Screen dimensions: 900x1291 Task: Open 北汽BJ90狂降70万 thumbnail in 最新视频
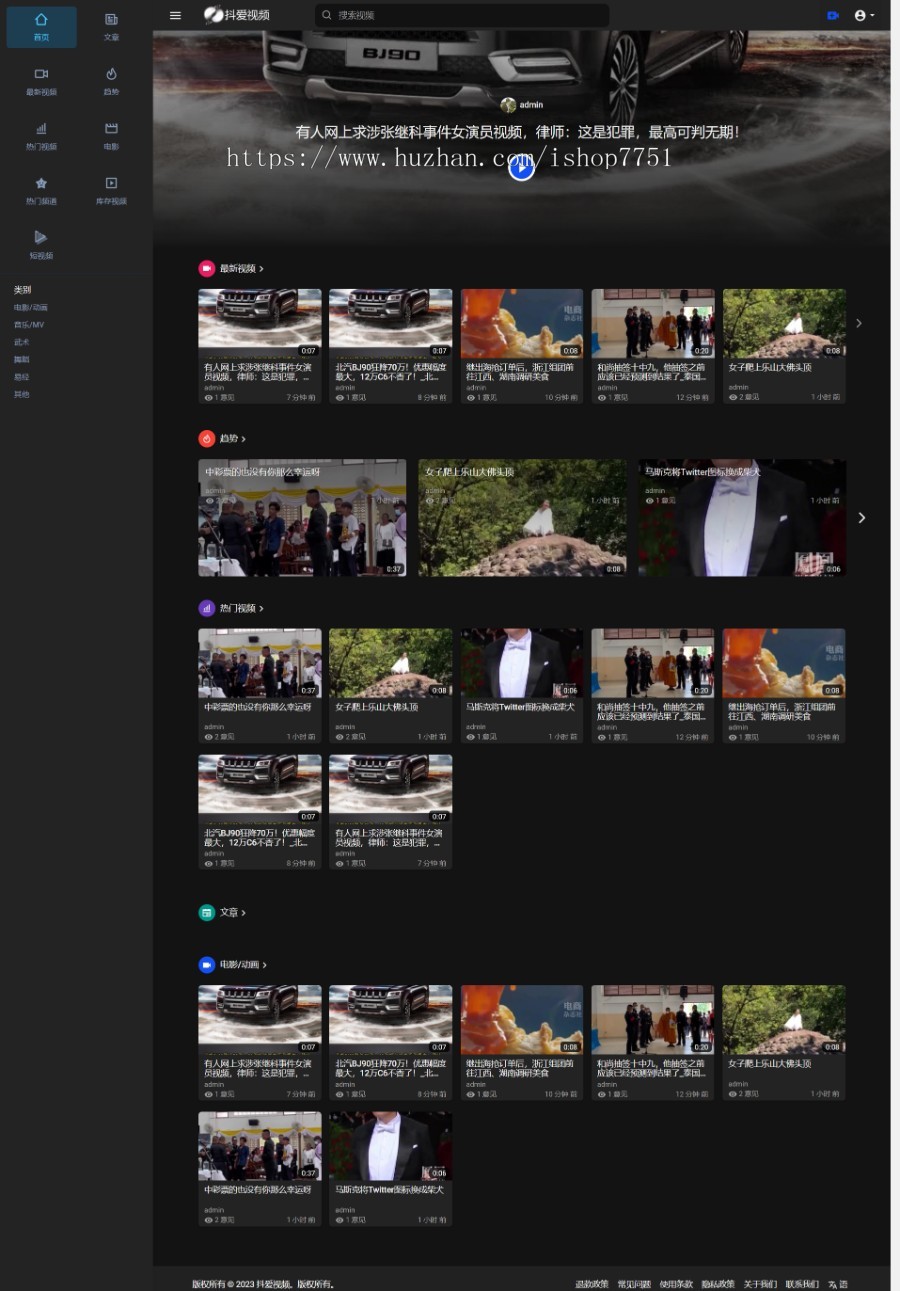(x=390, y=323)
